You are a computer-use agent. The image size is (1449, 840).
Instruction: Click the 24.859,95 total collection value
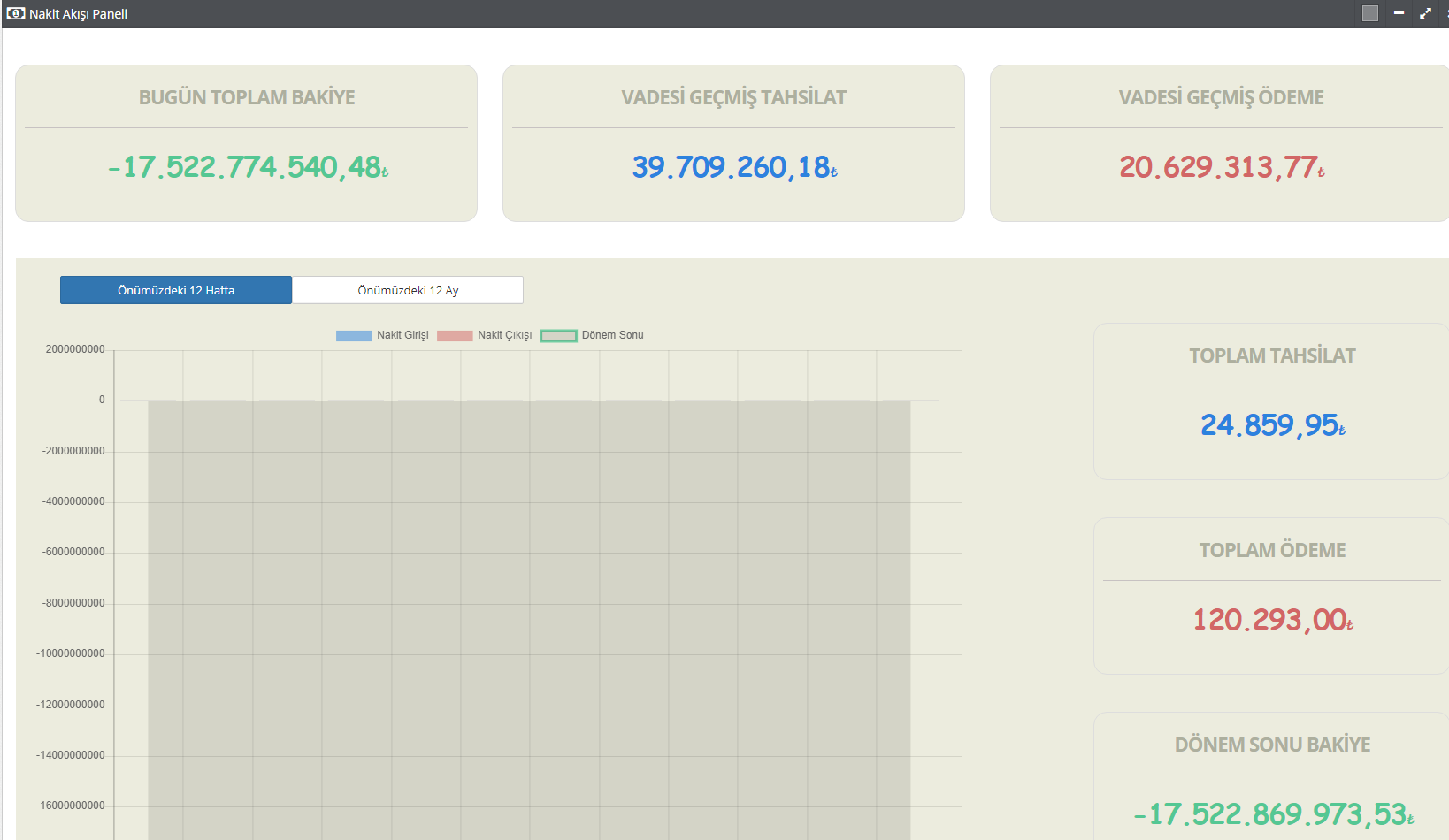point(1272,425)
